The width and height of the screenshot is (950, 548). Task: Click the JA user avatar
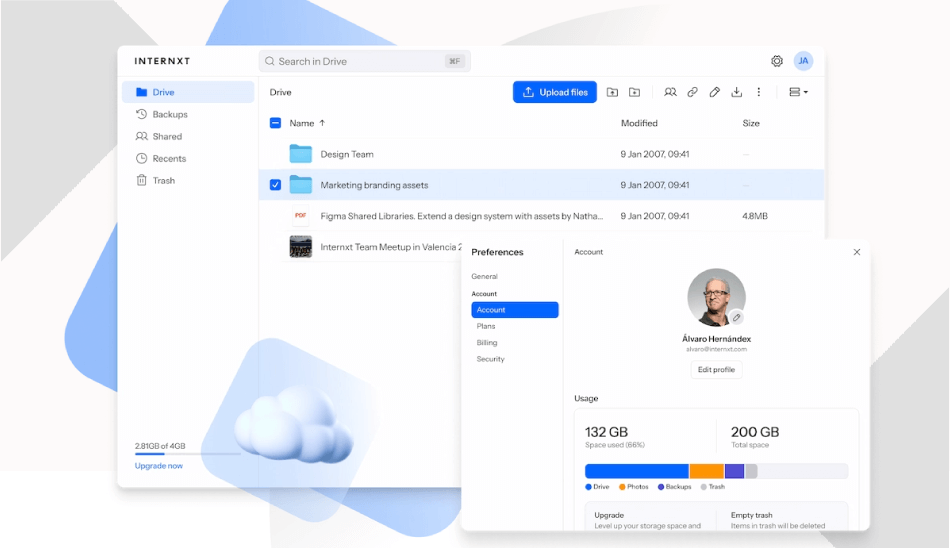tap(803, 61)
